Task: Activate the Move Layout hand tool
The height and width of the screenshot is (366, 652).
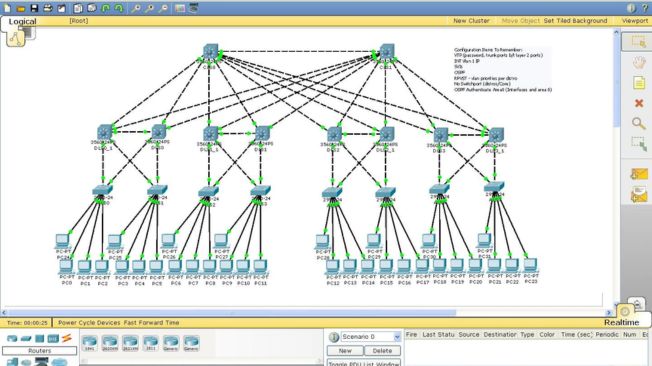Action: tap(639, 62)
